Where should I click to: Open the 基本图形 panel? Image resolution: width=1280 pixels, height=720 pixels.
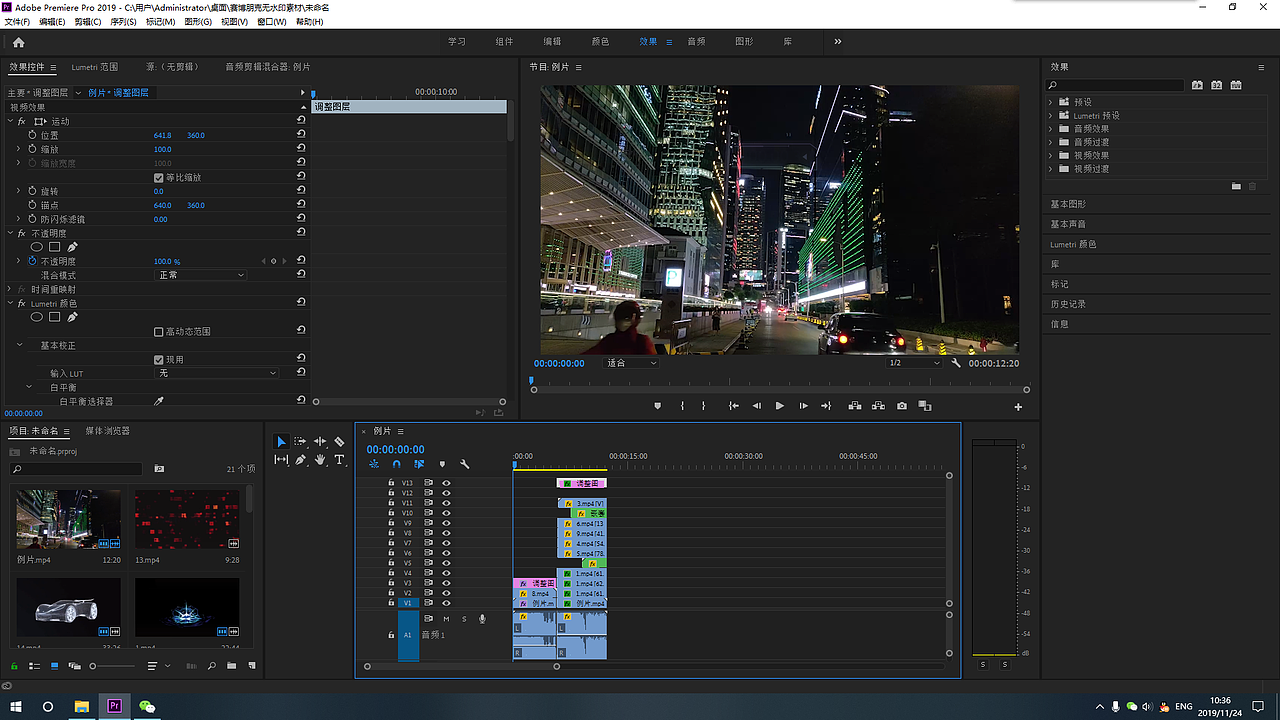(x=1067, y=204)
